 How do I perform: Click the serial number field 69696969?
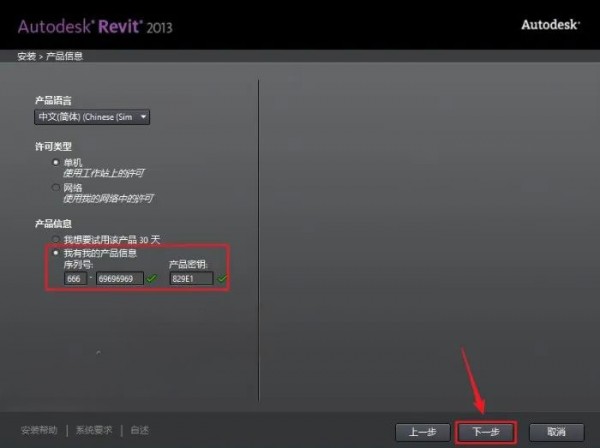pos(120,279)
